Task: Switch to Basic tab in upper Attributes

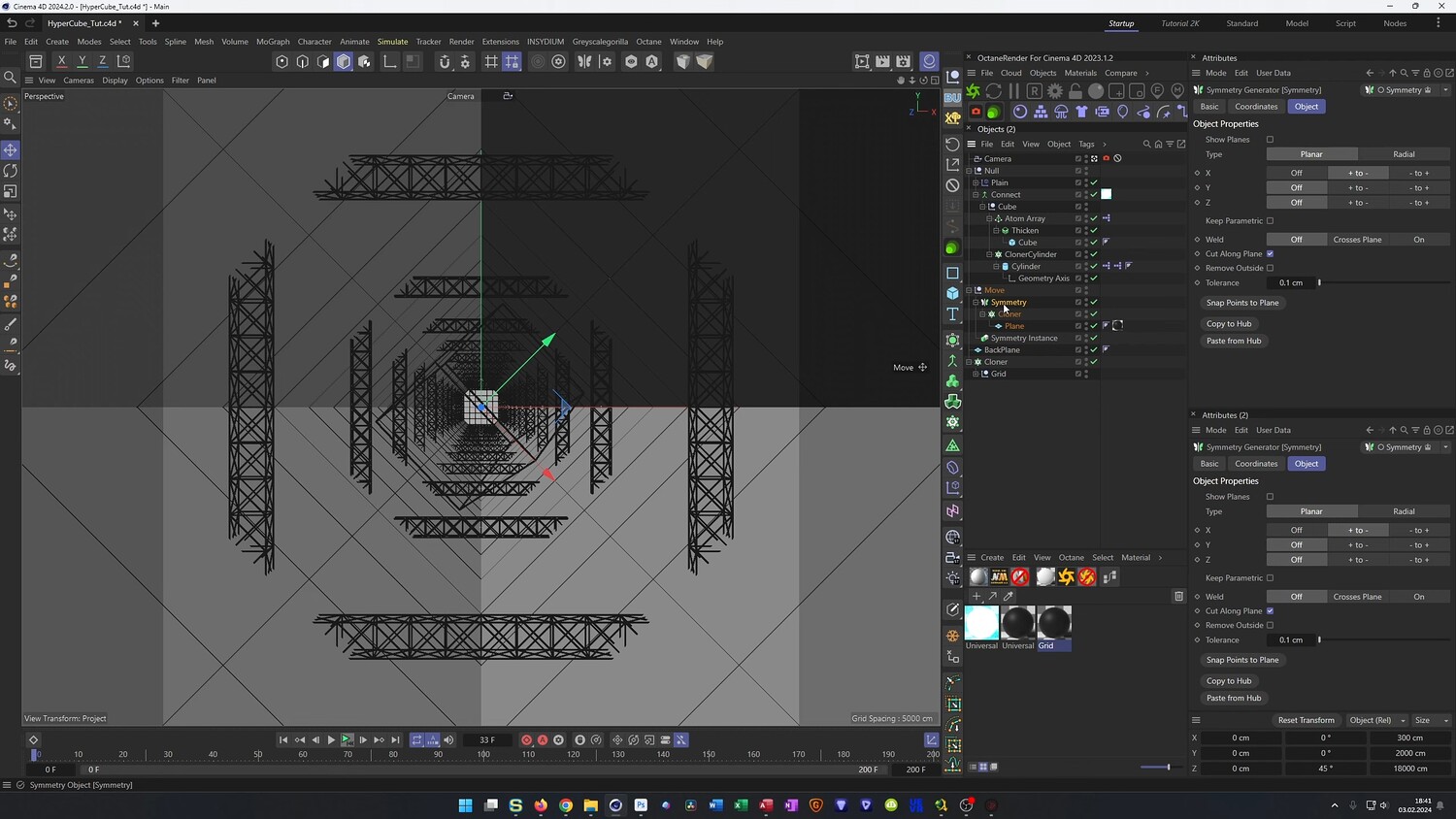Action: point(1209,107)
